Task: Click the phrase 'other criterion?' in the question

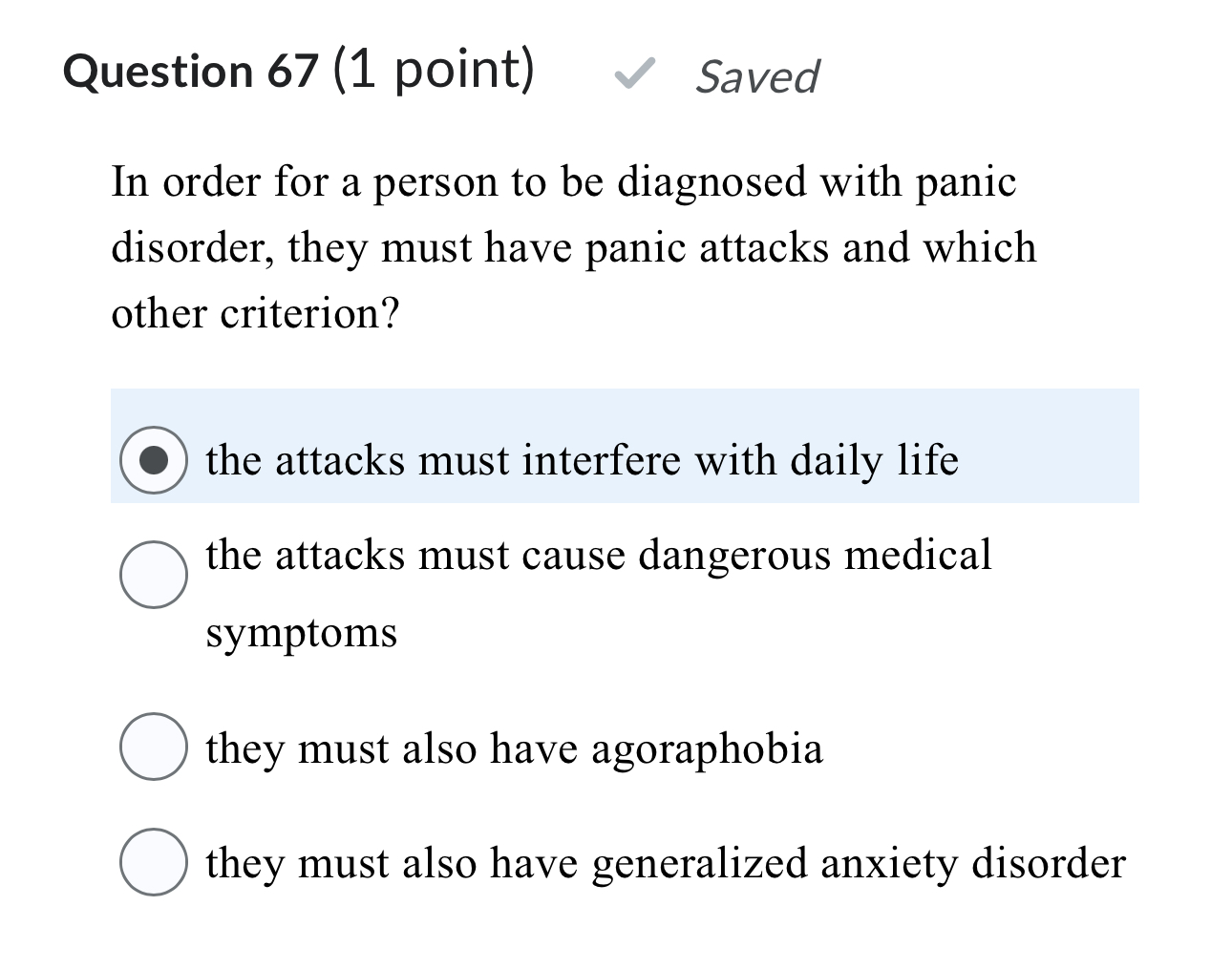Action: coord(254,313)
